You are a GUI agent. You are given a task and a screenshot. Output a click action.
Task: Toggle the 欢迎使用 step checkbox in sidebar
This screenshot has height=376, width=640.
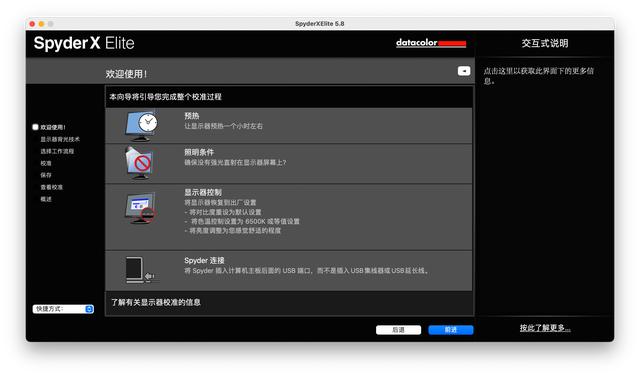(36, 127)
